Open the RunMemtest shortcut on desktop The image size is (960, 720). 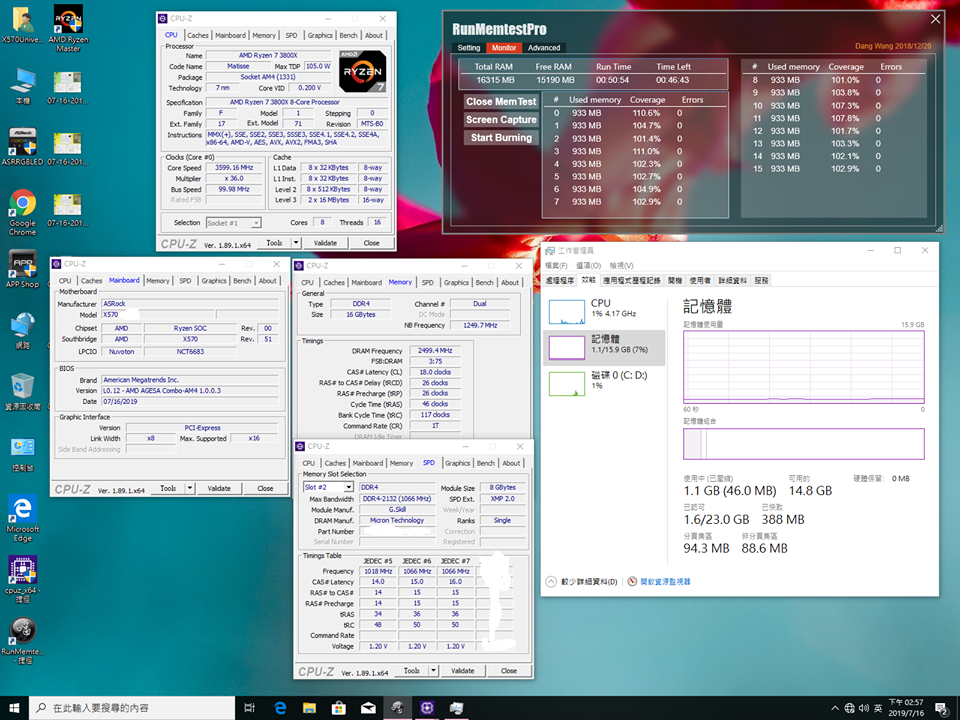point(23,640)
